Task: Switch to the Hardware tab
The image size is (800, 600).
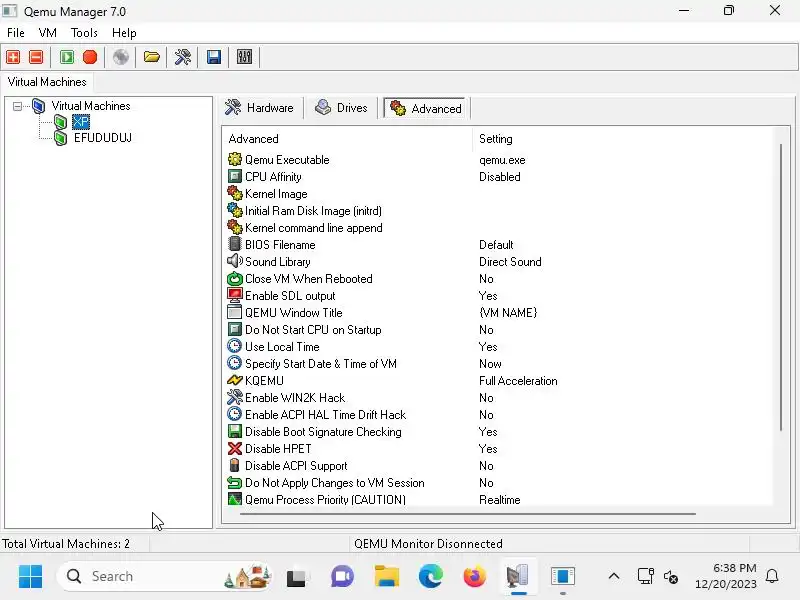Action: point(260,108)
